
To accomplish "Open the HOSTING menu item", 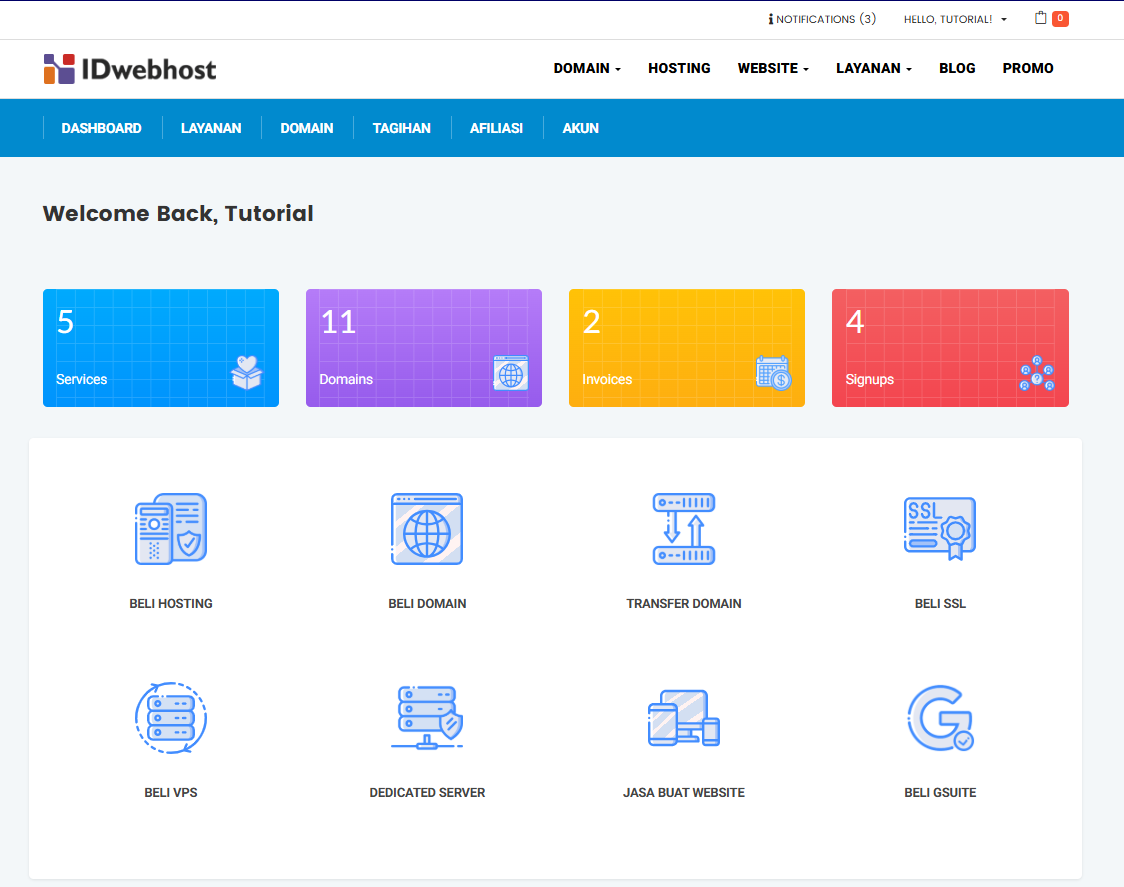I will (x=680, y=68).
